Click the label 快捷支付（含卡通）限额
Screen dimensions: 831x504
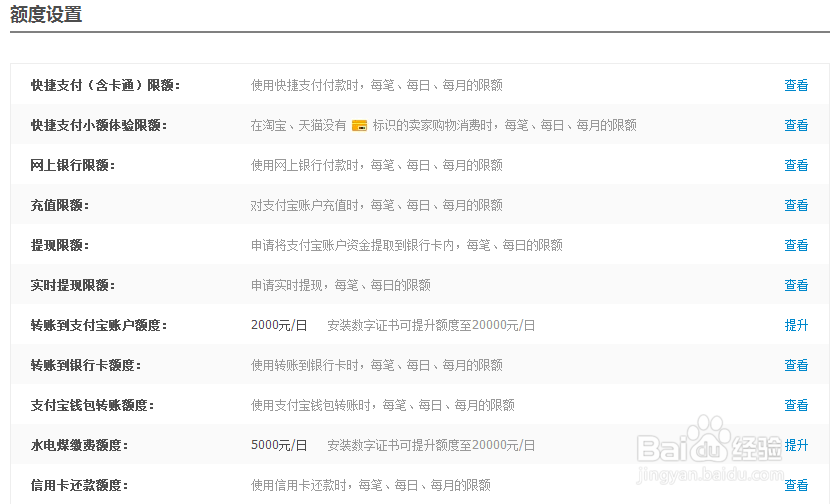click(105, 85)
